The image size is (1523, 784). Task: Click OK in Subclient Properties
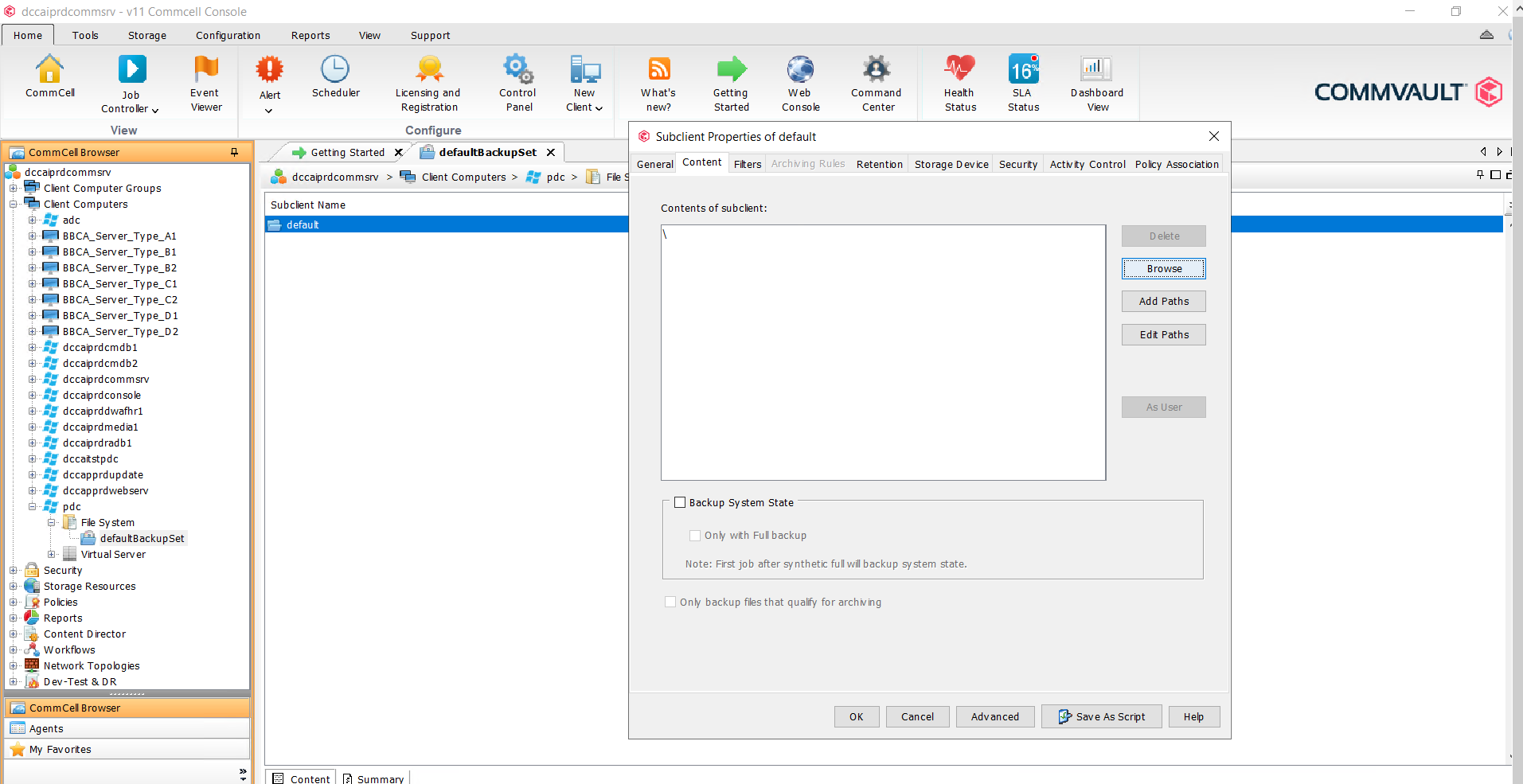(857, 716)
